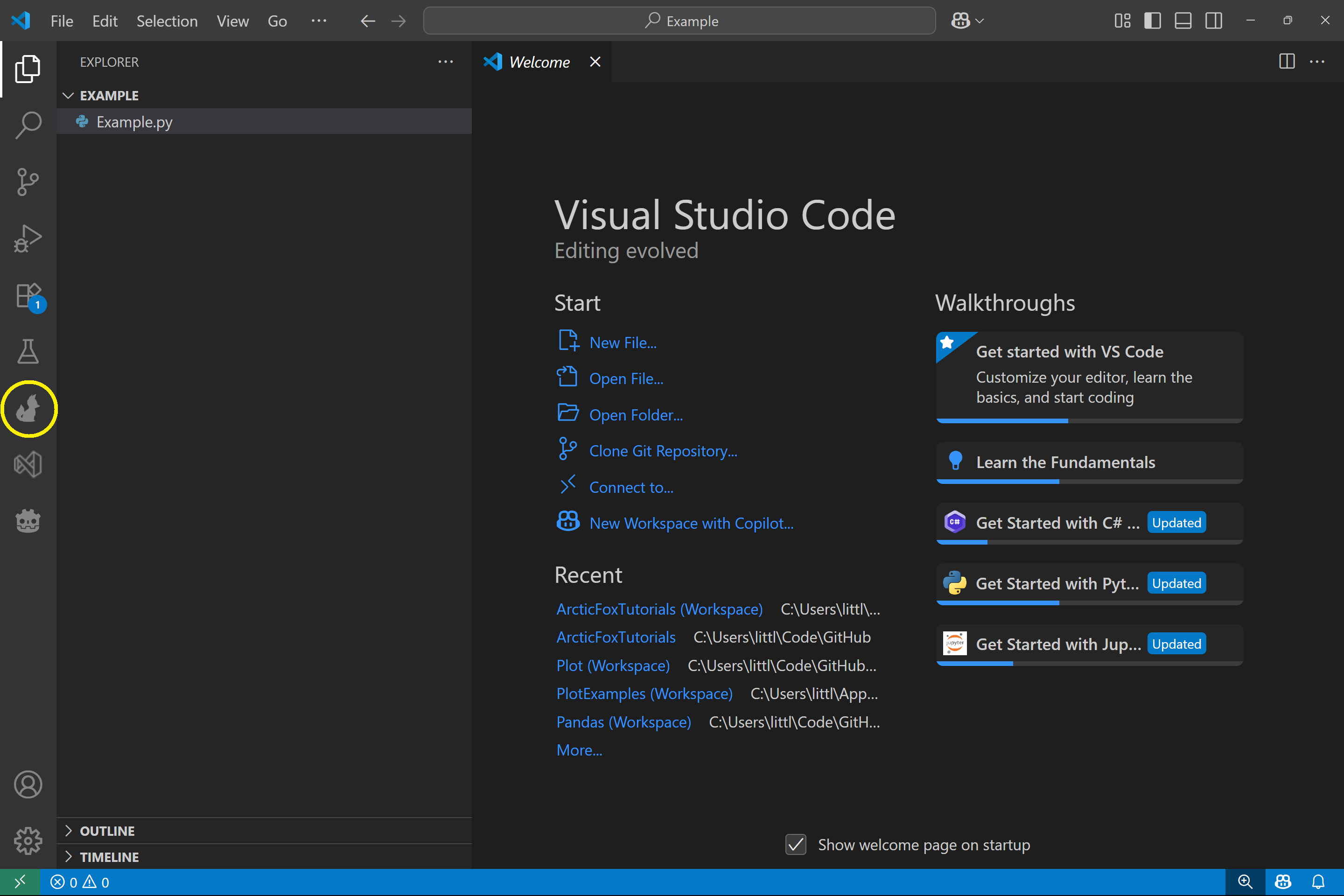Expand the OUTLINE section
The height and width of the screenshot is (896, 1344).
click(264, 831)
